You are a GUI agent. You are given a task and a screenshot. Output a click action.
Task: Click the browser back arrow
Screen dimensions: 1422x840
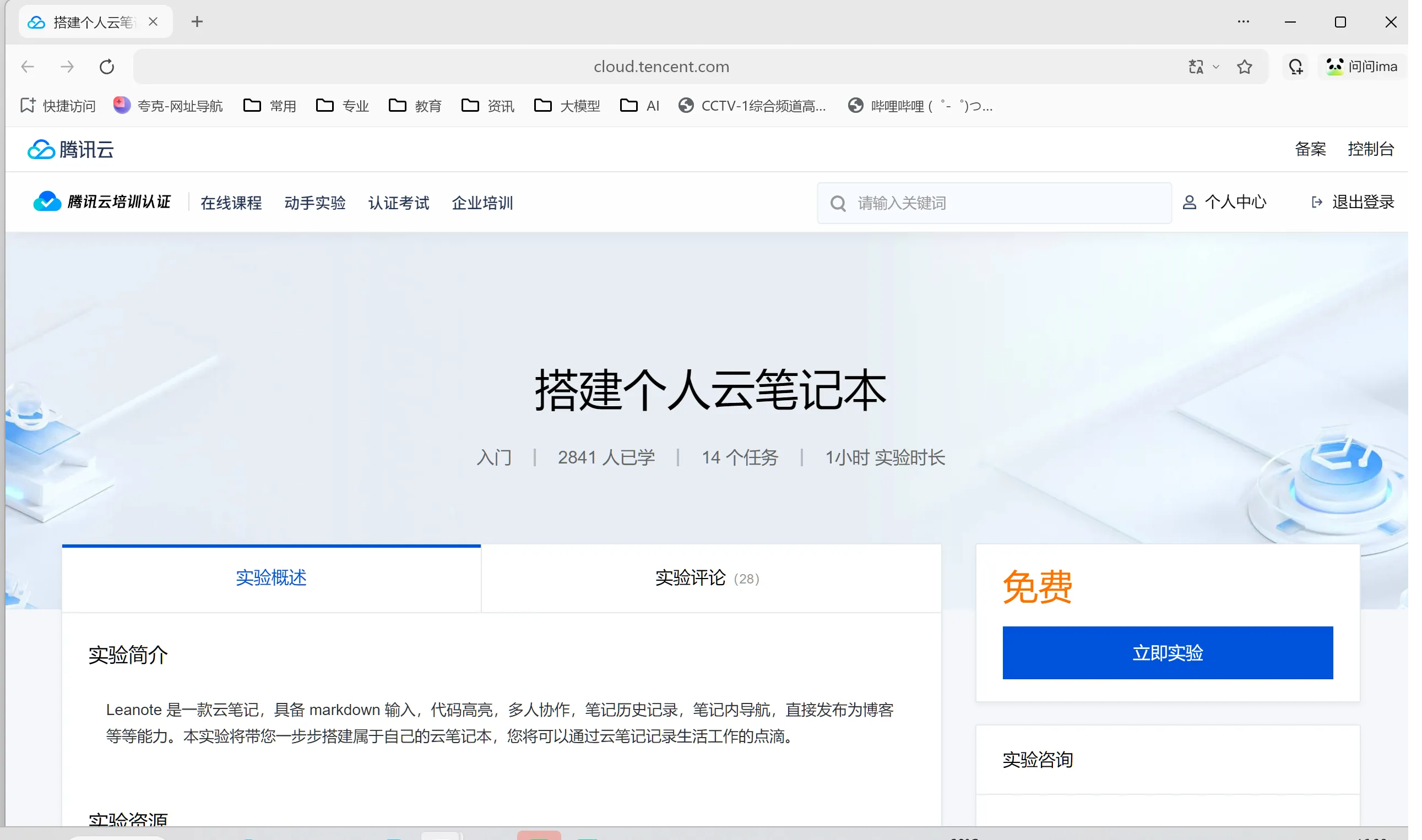click(27, 67)
